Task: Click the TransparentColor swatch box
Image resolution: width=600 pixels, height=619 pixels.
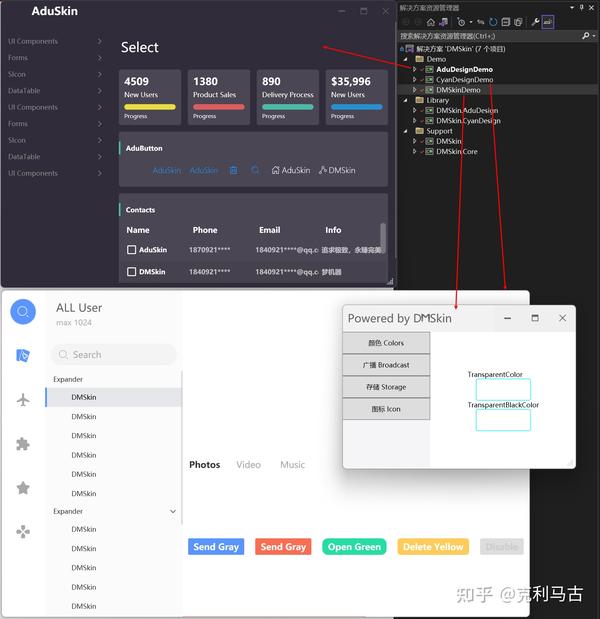Action: point(503,389)
